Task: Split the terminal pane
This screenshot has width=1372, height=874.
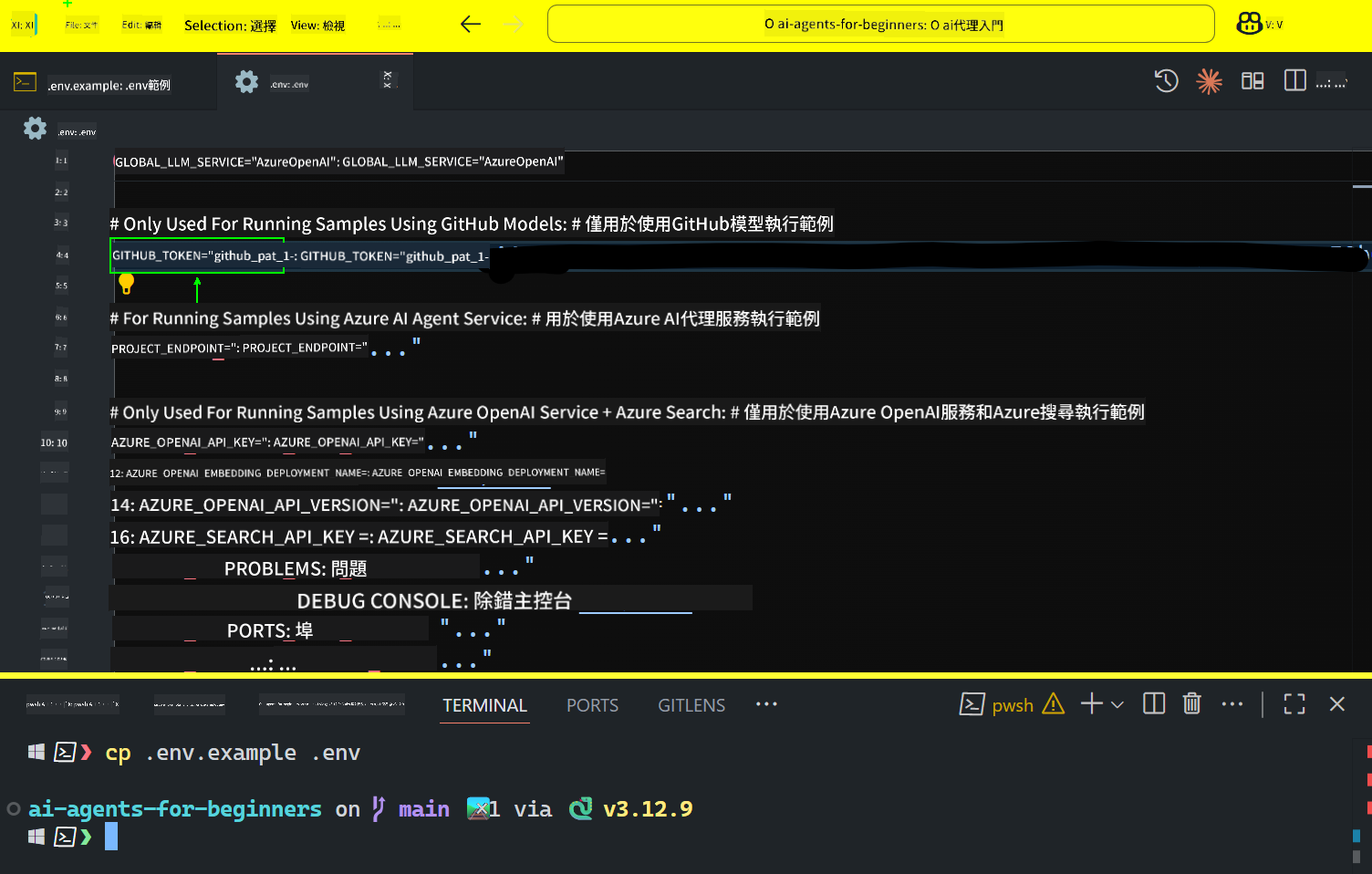Action: click(1154, 703)
